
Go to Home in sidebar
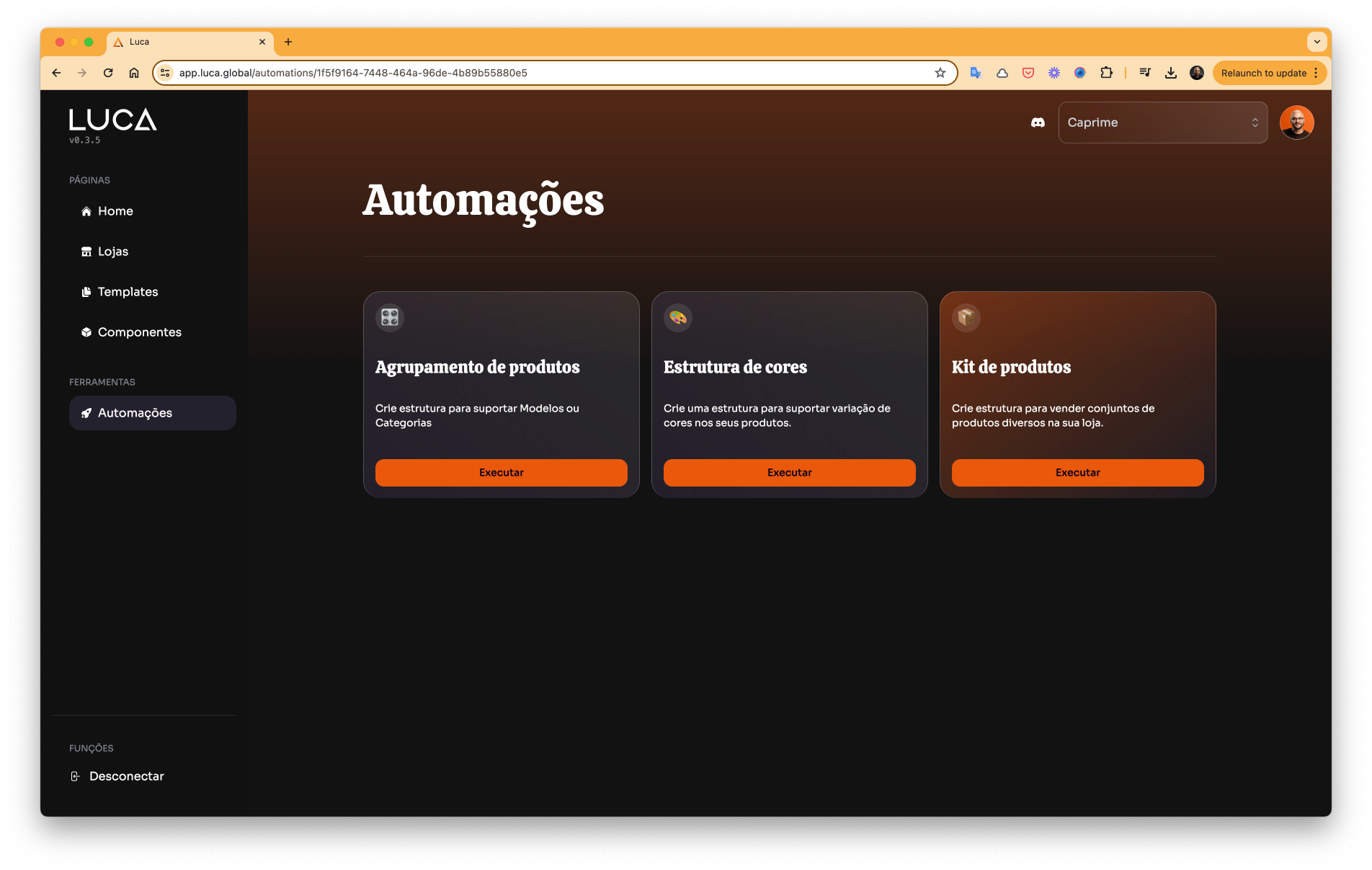pyautogui.click(x=115, y=211)
